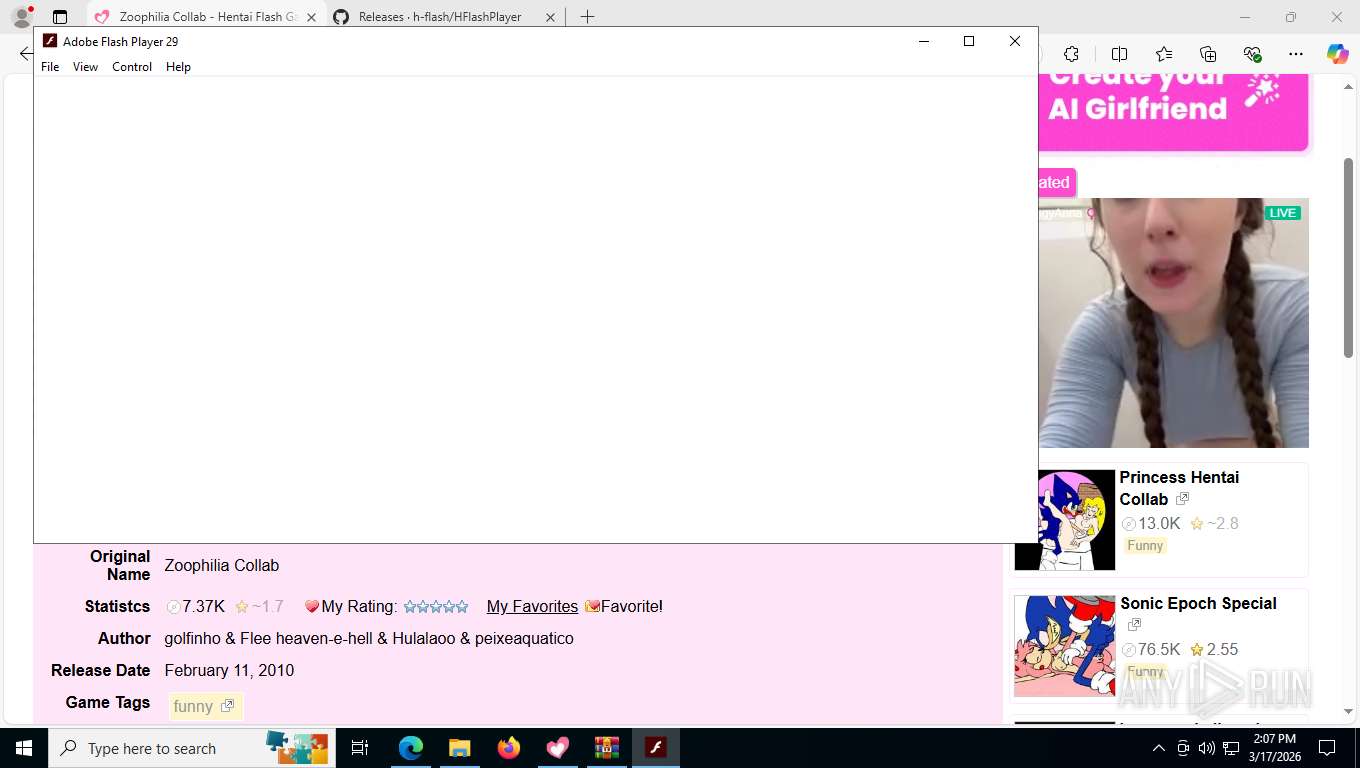Open the Edge Extensions icon

point(1071,54)
